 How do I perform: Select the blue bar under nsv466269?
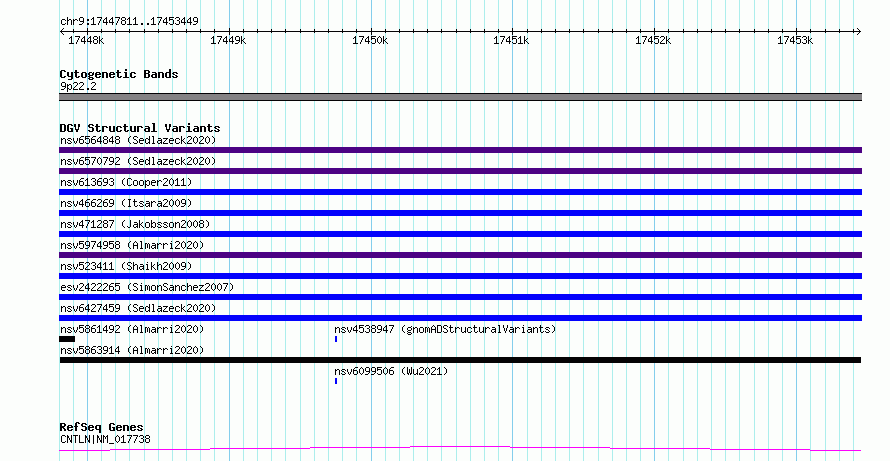pos(460,213)
